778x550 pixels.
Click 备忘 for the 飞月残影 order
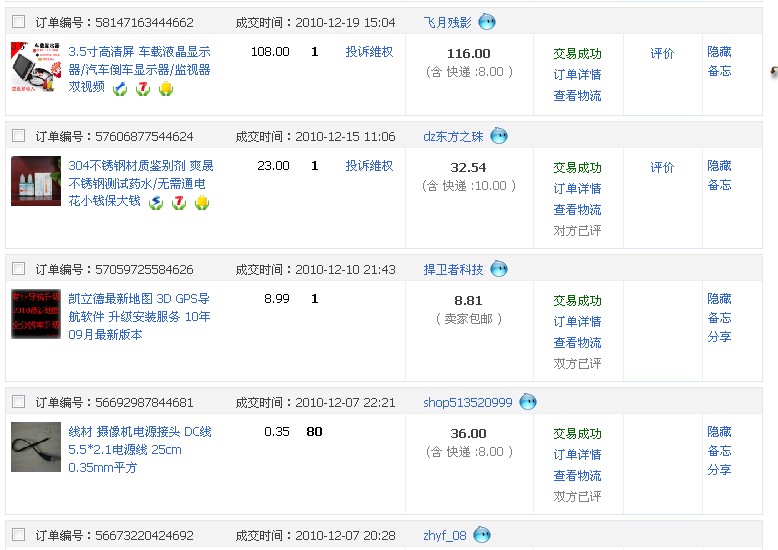click(719, 70)
